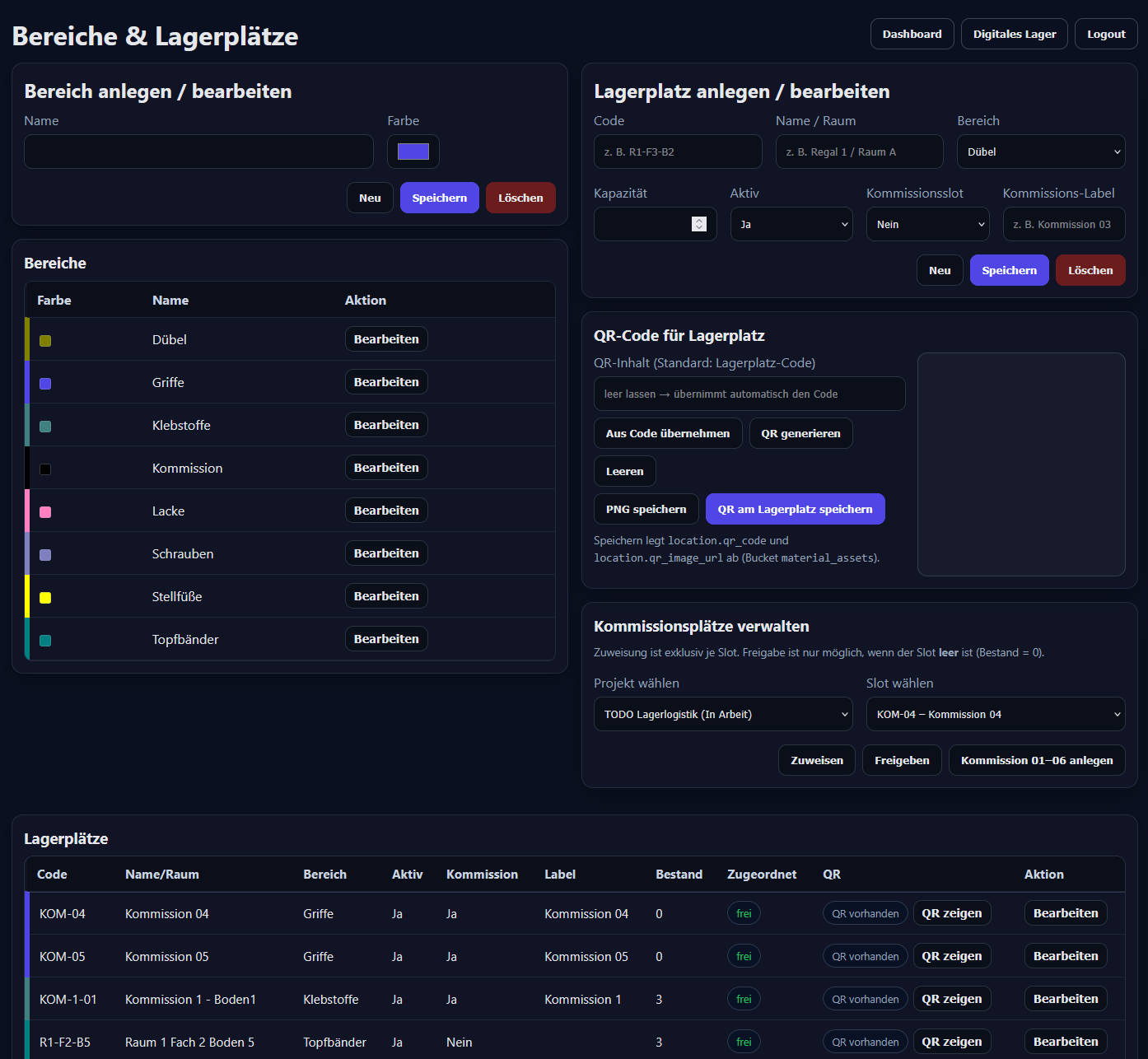Click the yellow Stellfüße color square
This screenshot has height=1059, width=1148.
pyautogui.click(x=45, y=598)
